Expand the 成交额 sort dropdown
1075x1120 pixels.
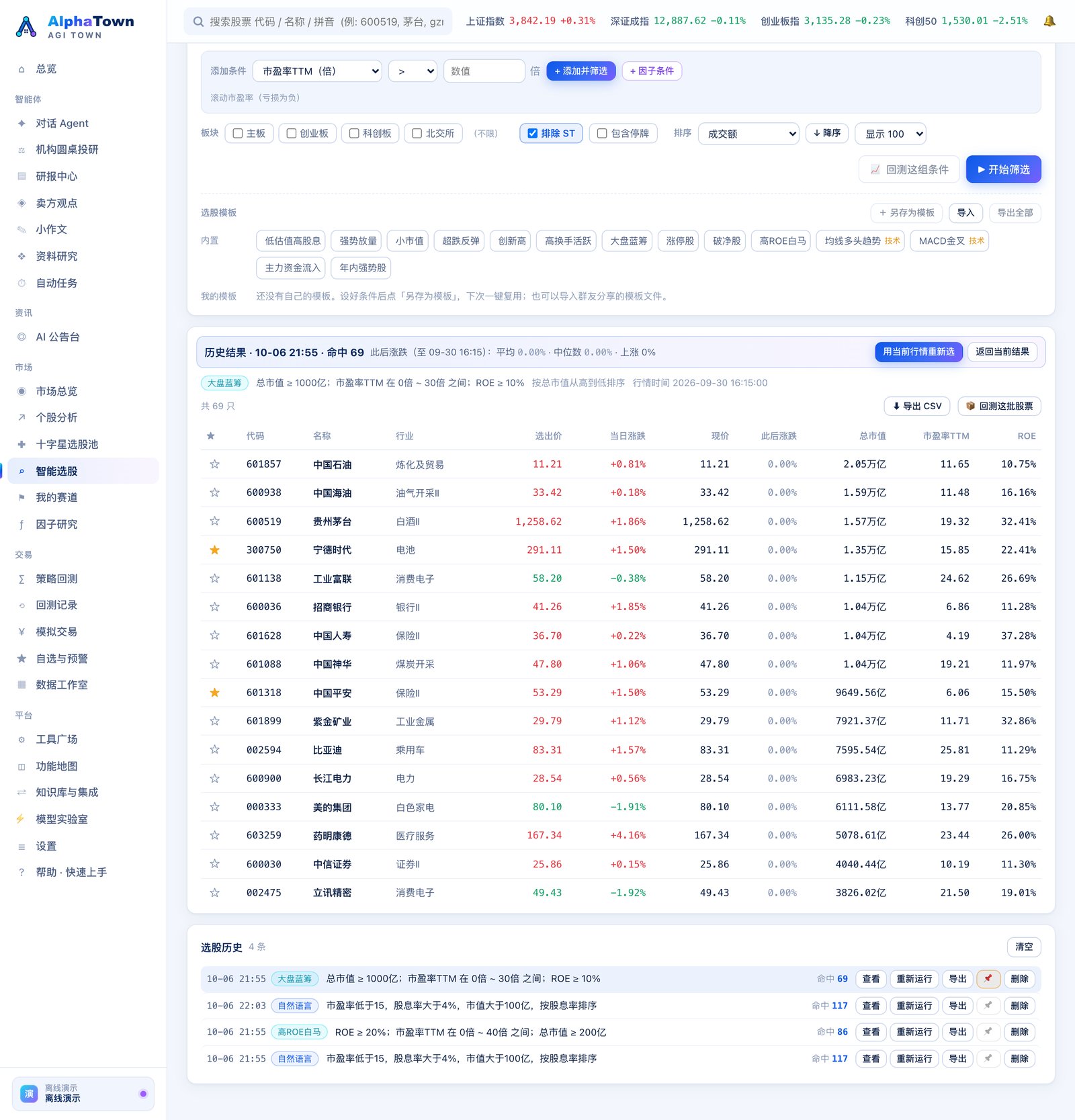(748, 134)
